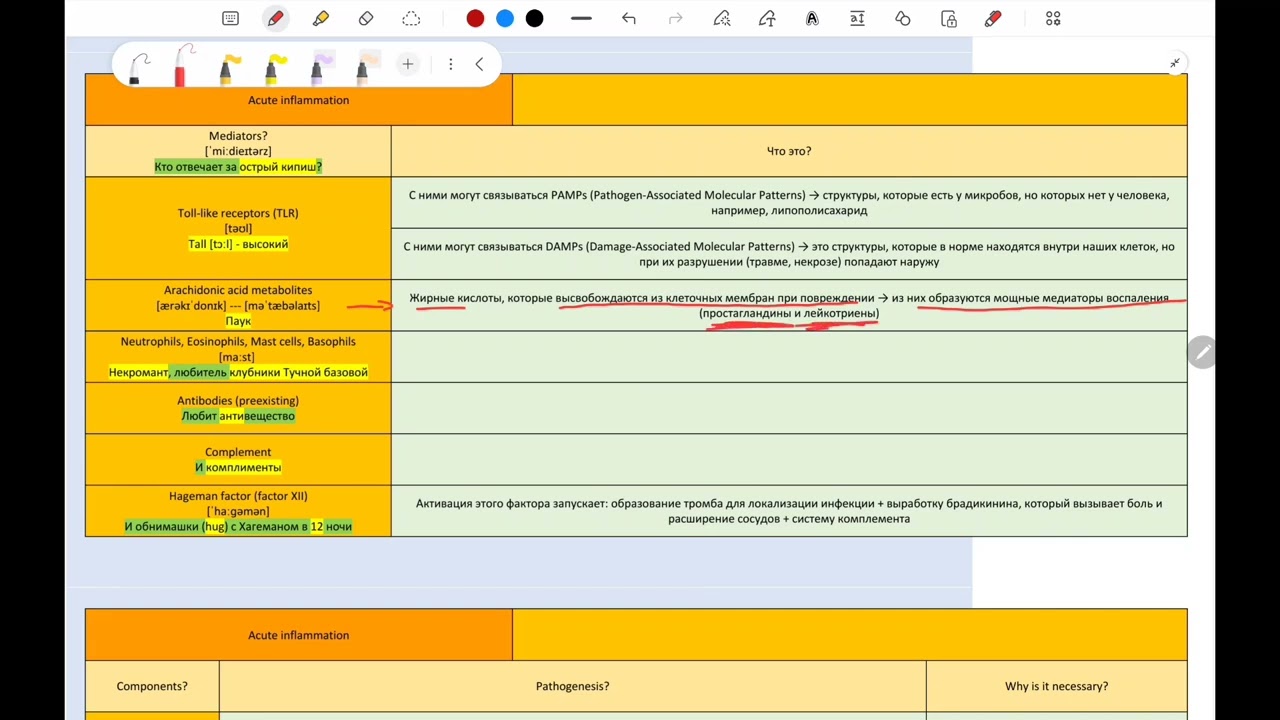Image resolution: width=1280 pixels, height=720 pixels.
Task: Select the Lasso selection tool
Action: point(411,19)
